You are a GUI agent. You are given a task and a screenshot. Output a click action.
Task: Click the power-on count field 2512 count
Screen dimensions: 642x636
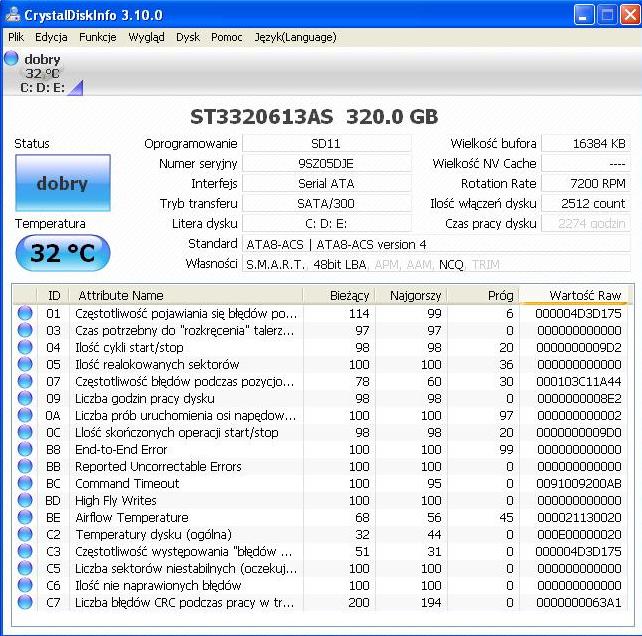coord(586,204)
